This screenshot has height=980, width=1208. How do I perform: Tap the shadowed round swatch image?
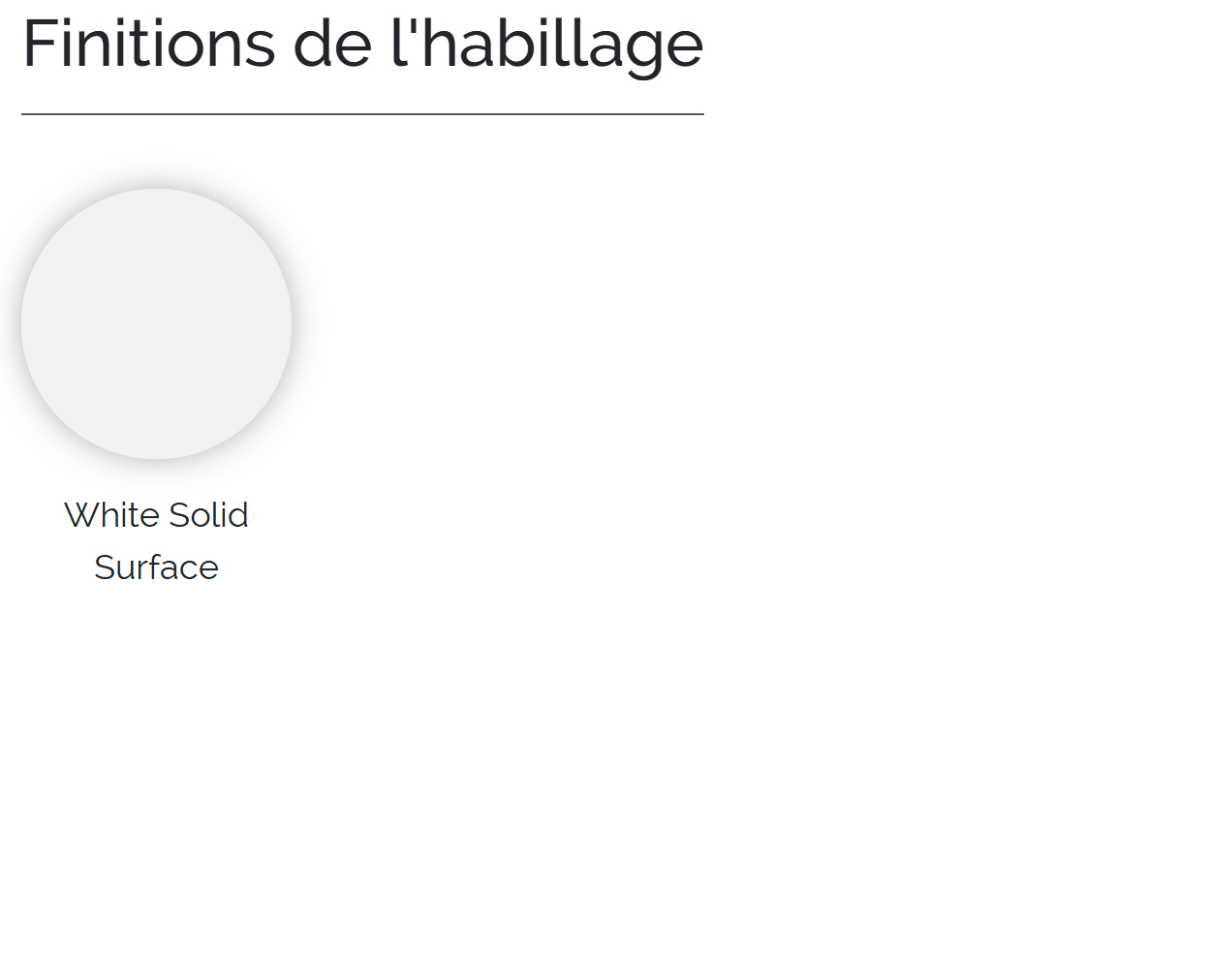pos(156,323)
